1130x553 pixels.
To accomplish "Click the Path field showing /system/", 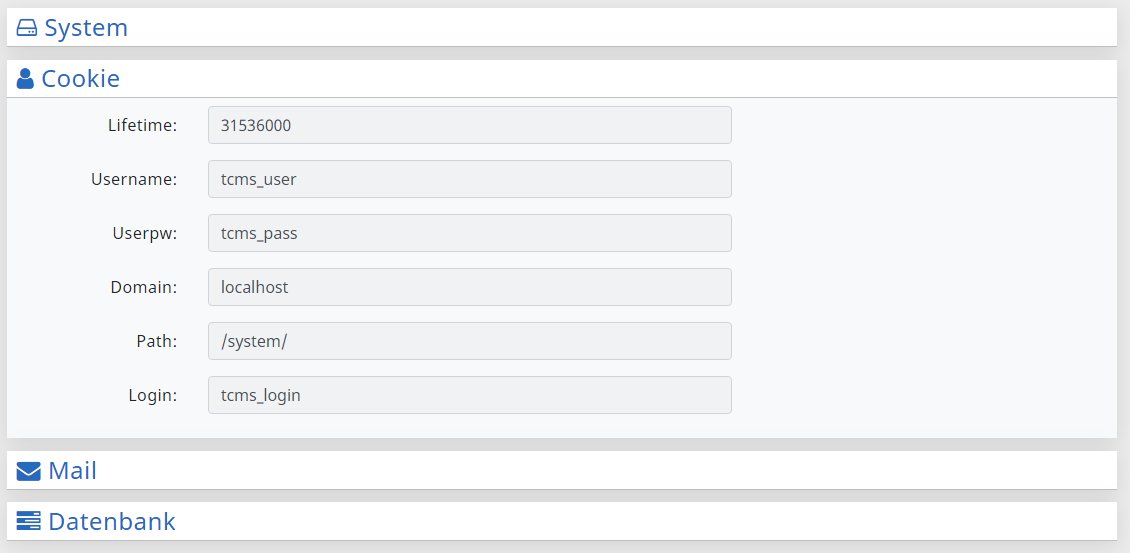I will pos(470,341).
